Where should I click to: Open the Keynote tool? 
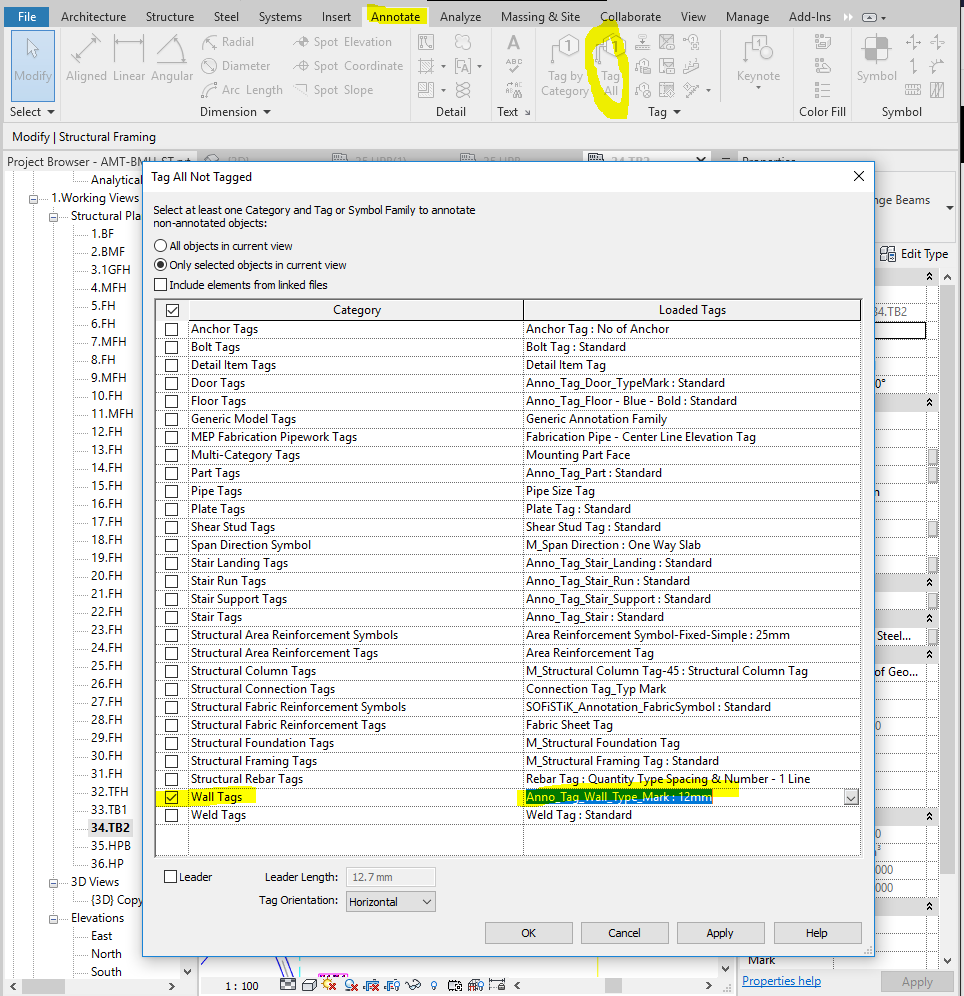pos(757,70)
